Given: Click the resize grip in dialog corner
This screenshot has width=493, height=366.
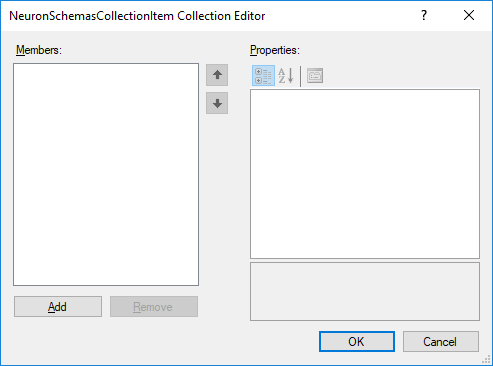Looking at the screenshot, I should [x=487, y=360].
